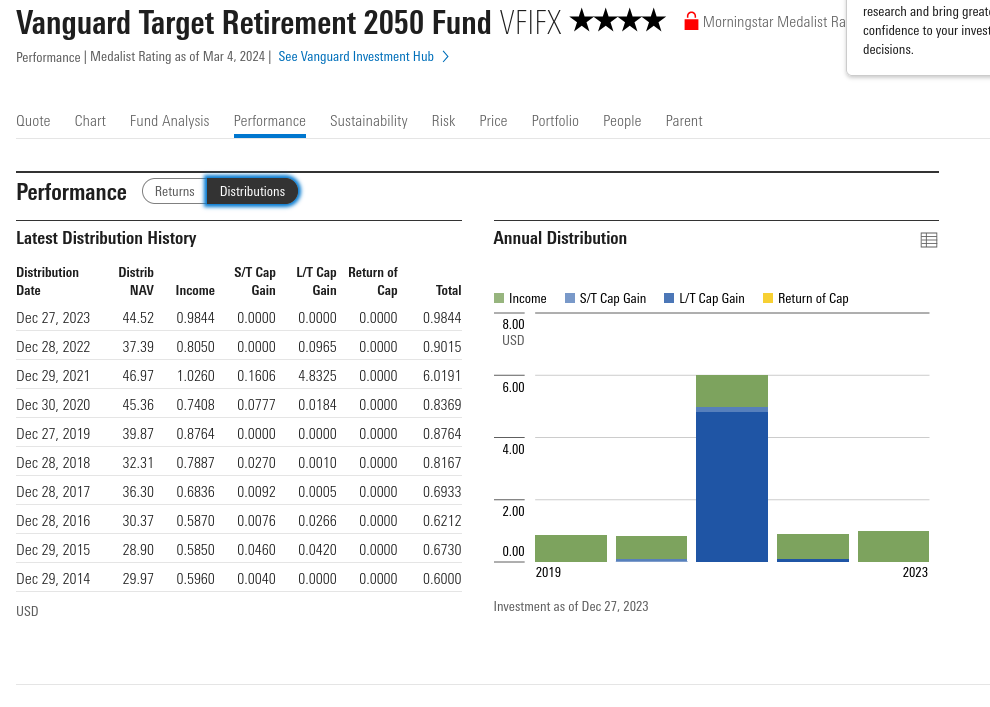
Task: Click the Dec 29, 2021 date cell
Action: click(x=53, y=376)
